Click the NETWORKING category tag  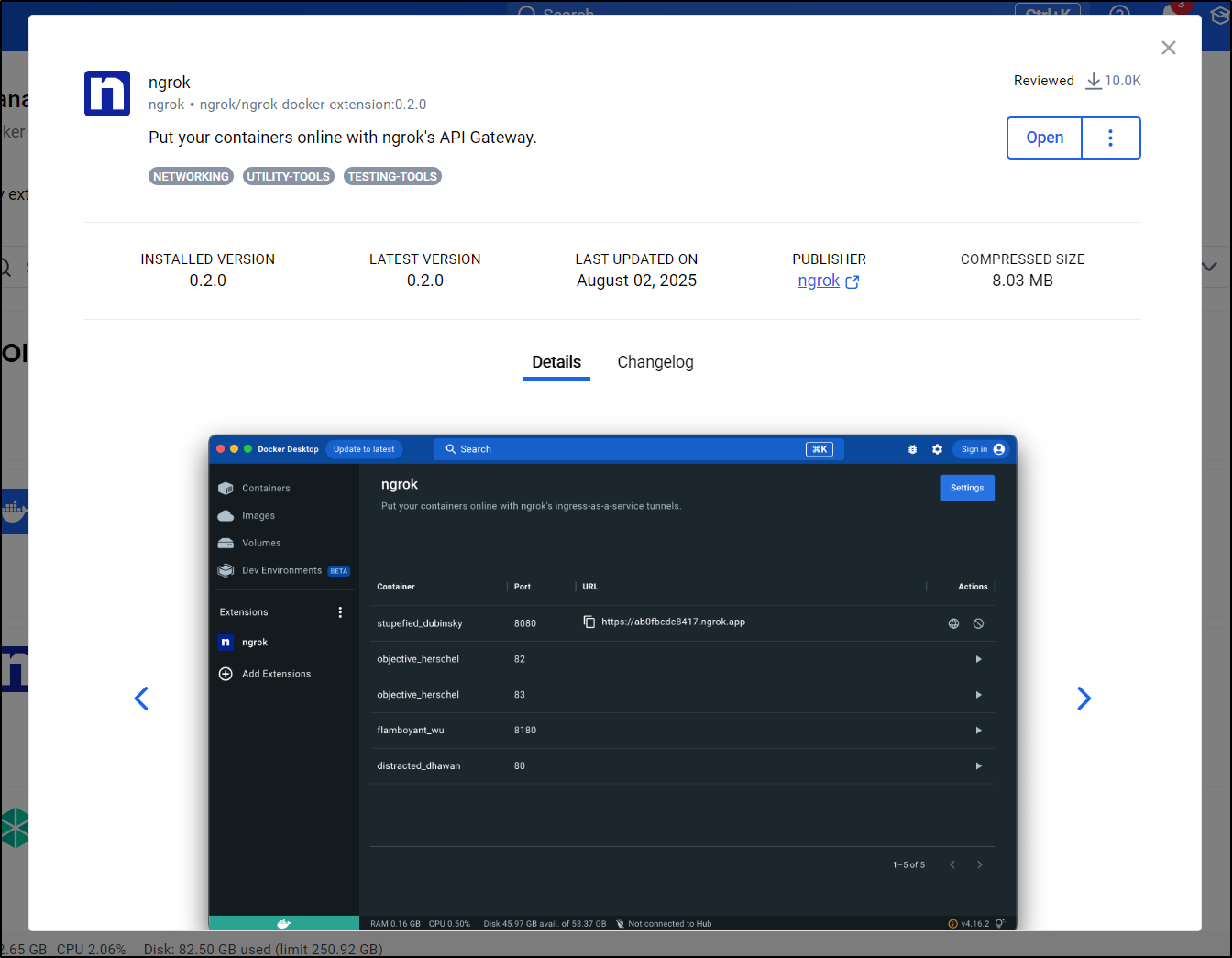click(x=191, y=176)
